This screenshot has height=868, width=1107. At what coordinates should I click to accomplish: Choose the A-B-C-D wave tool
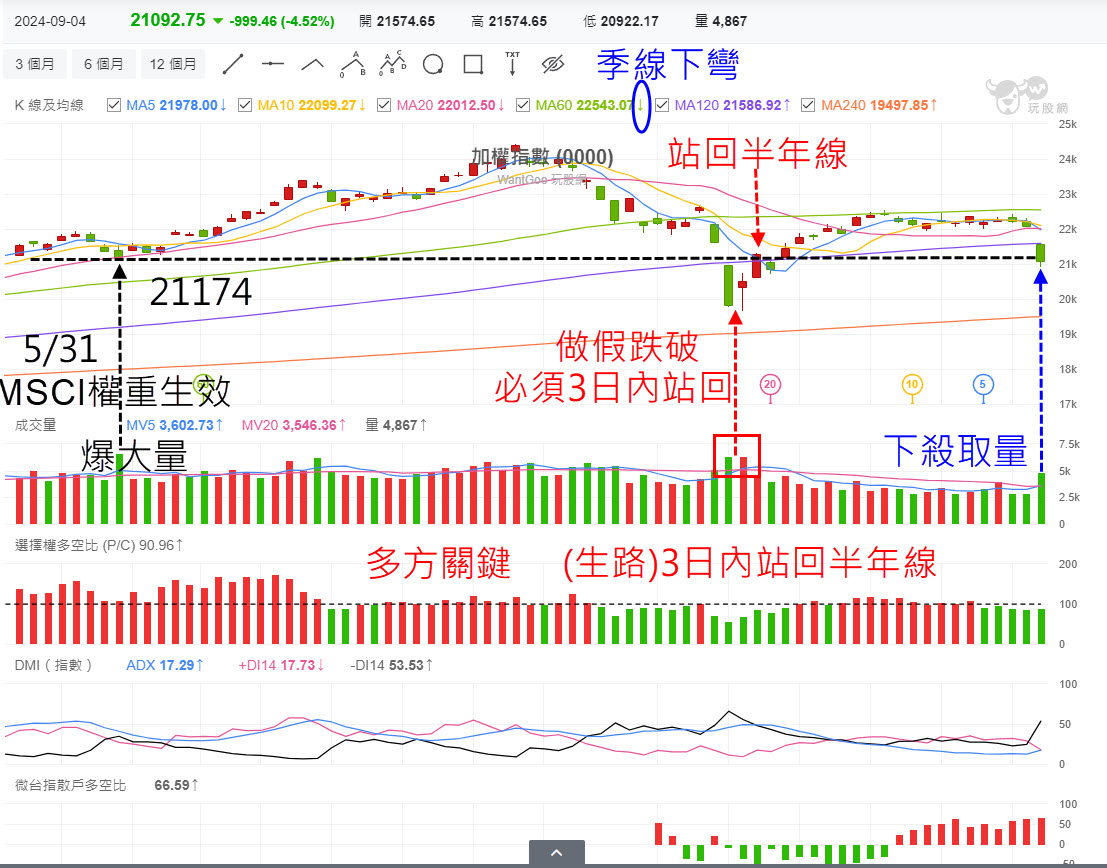pyautogui.click(x=392, y=64)
